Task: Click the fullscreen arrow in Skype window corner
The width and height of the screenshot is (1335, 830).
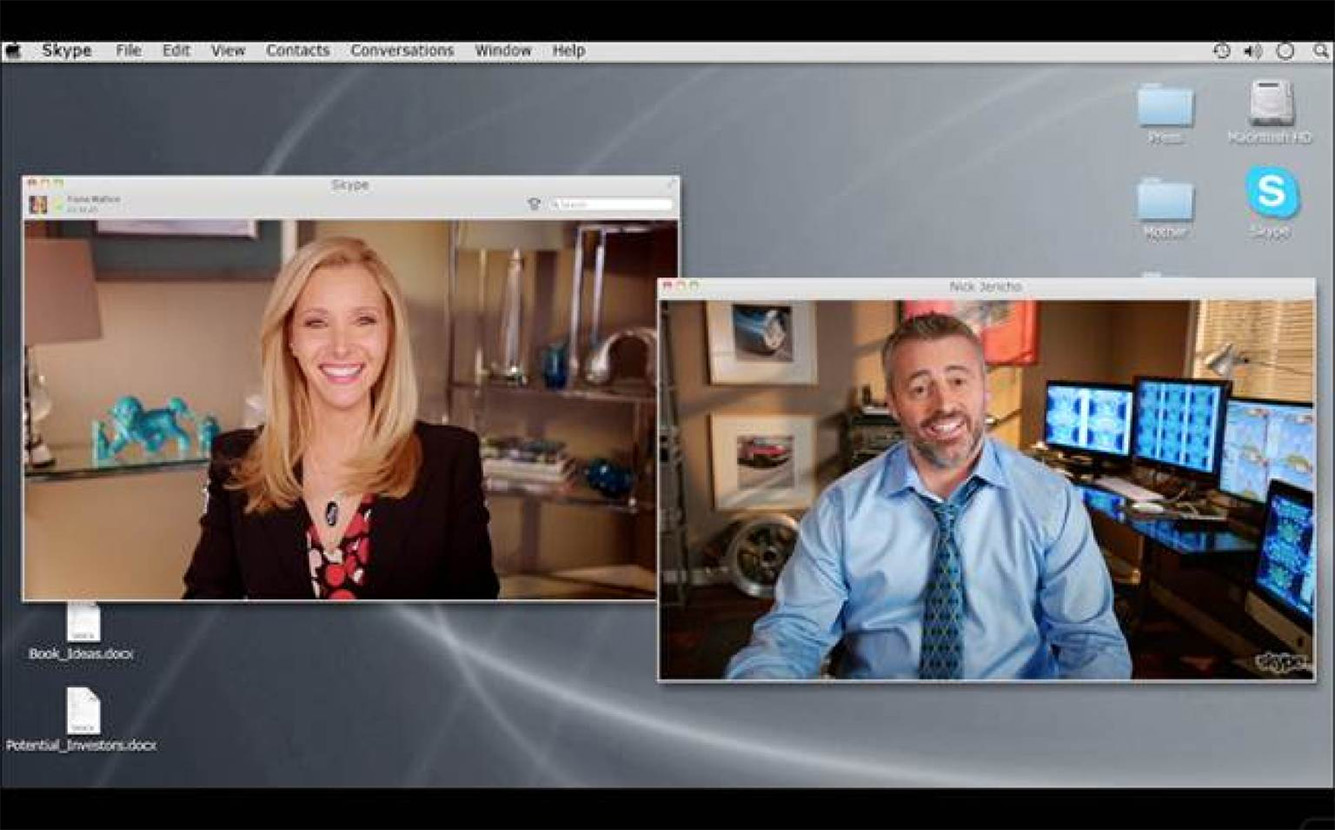Action: coord(671,184)
